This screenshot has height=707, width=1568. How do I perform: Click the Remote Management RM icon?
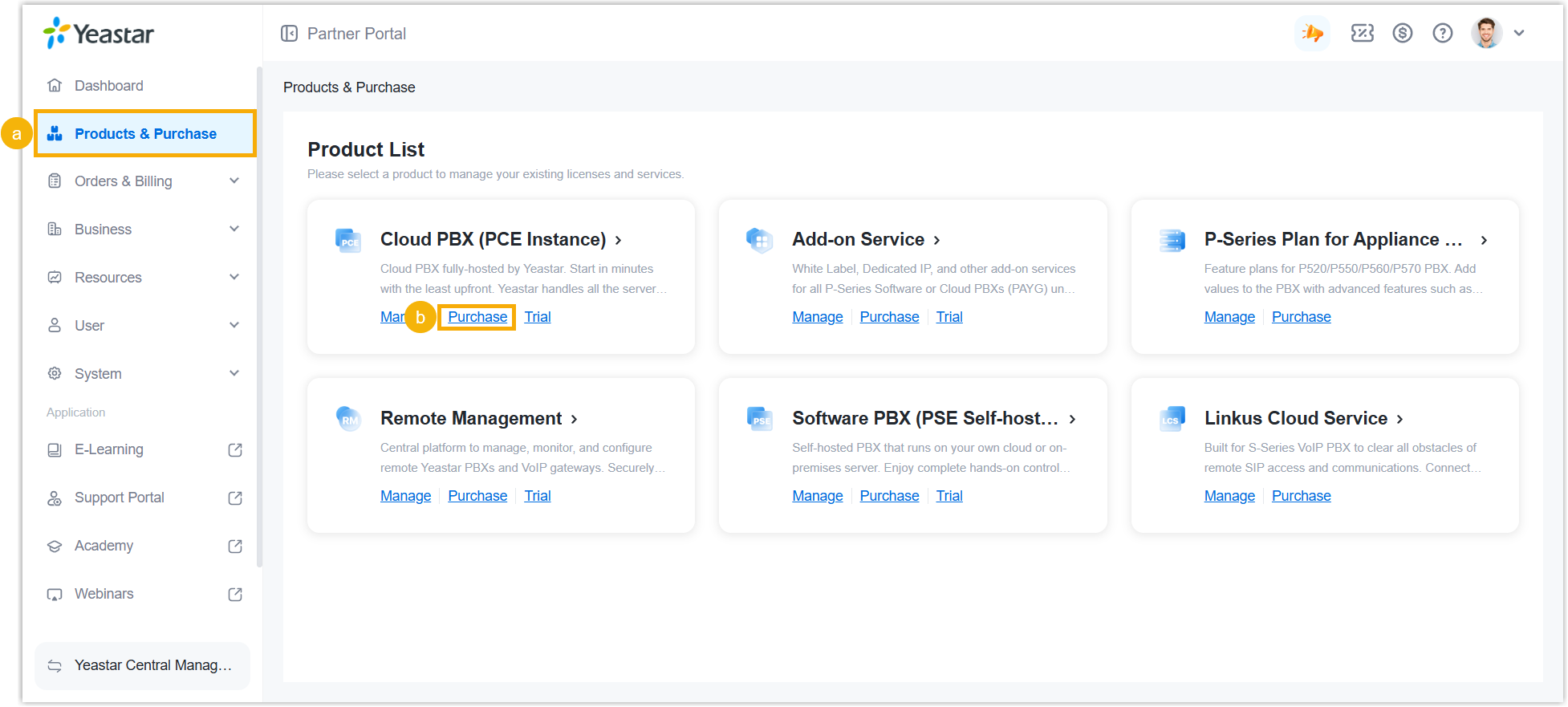[x=348, y=419]
